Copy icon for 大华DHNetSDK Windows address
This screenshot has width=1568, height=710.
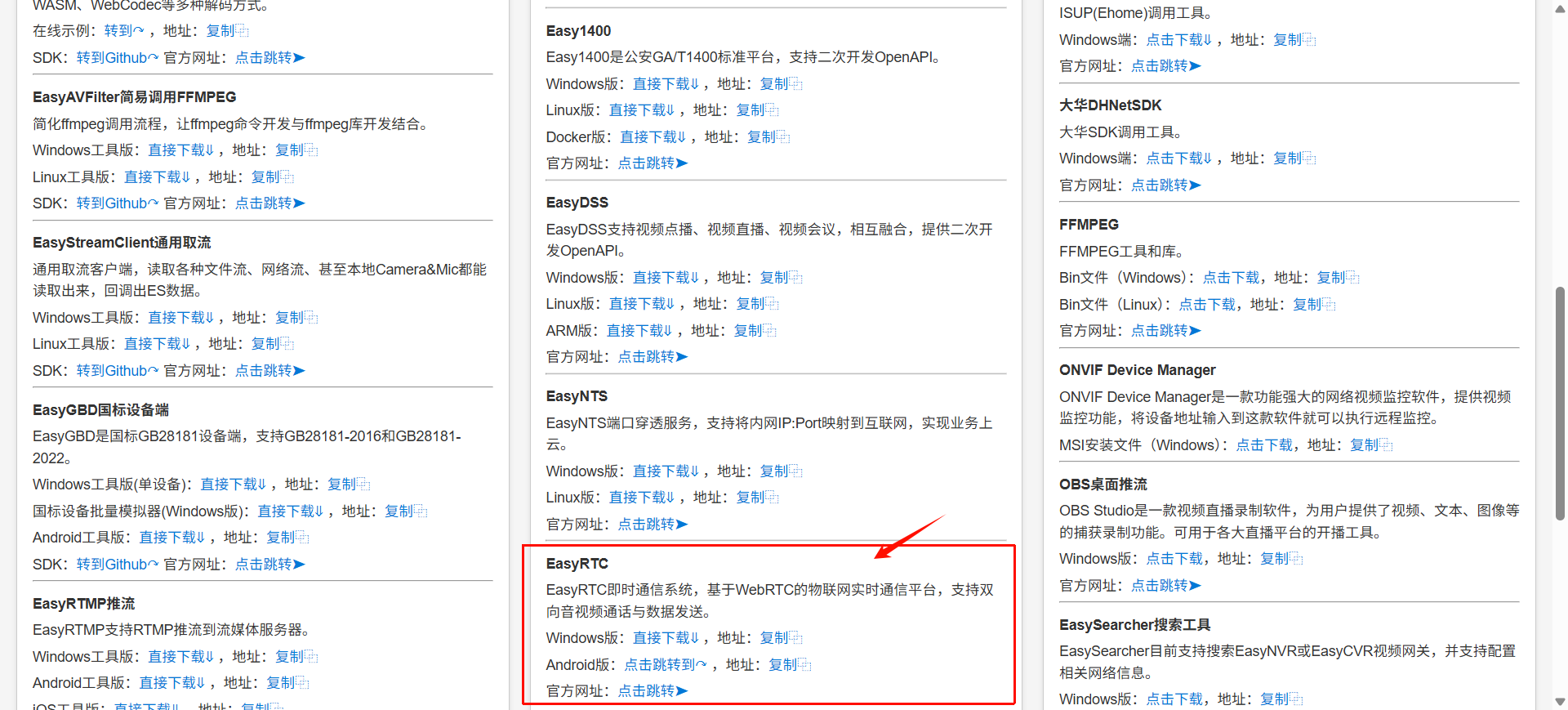pyautogui.click(x=1309, y=159)
